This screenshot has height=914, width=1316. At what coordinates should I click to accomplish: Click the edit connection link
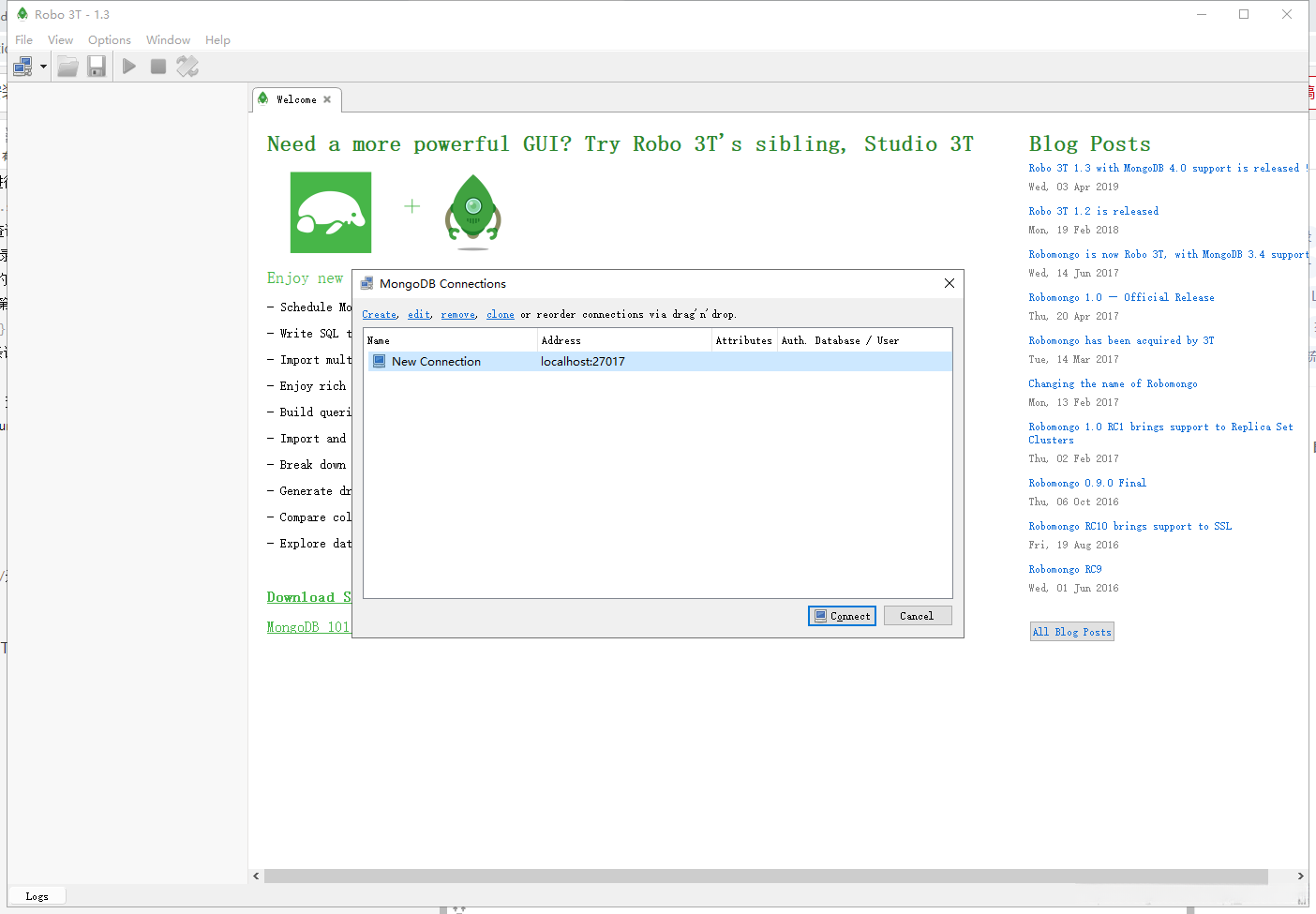(419, 315)
